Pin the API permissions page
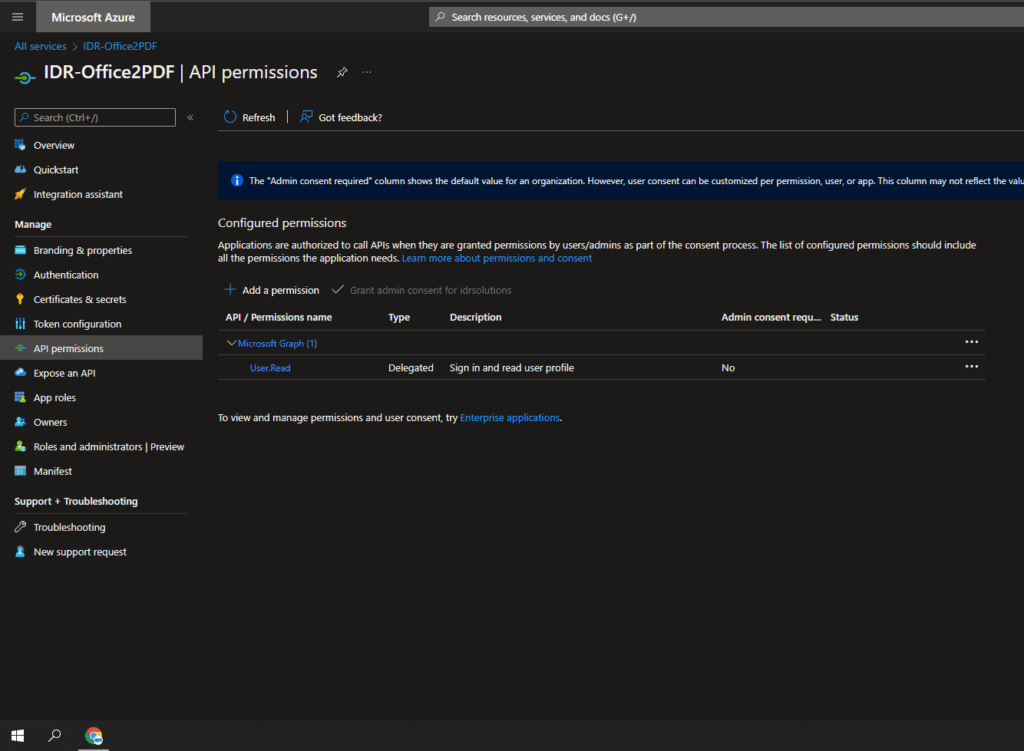 tap(341, 72)
